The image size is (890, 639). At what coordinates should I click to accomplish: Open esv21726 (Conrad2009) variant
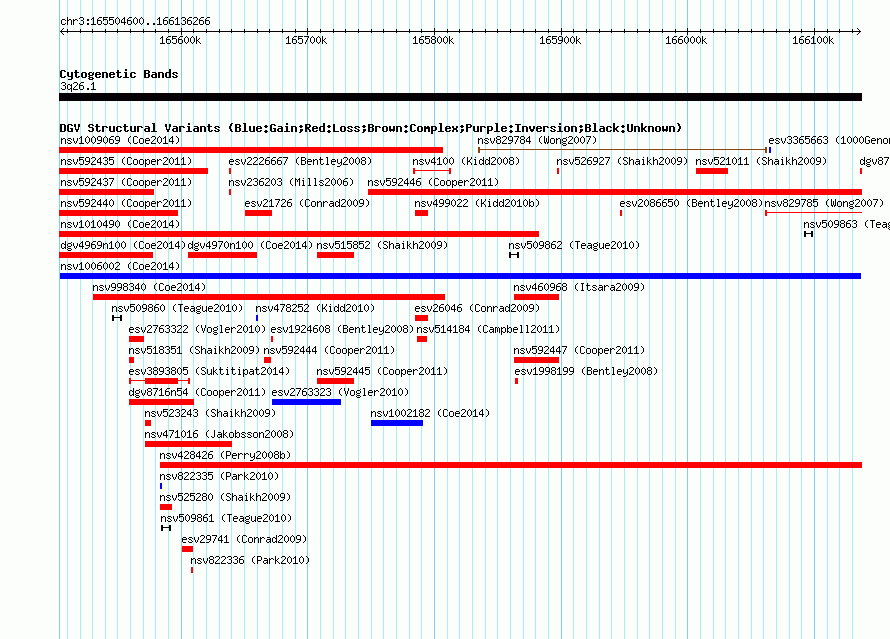click(x=307, y=203)
